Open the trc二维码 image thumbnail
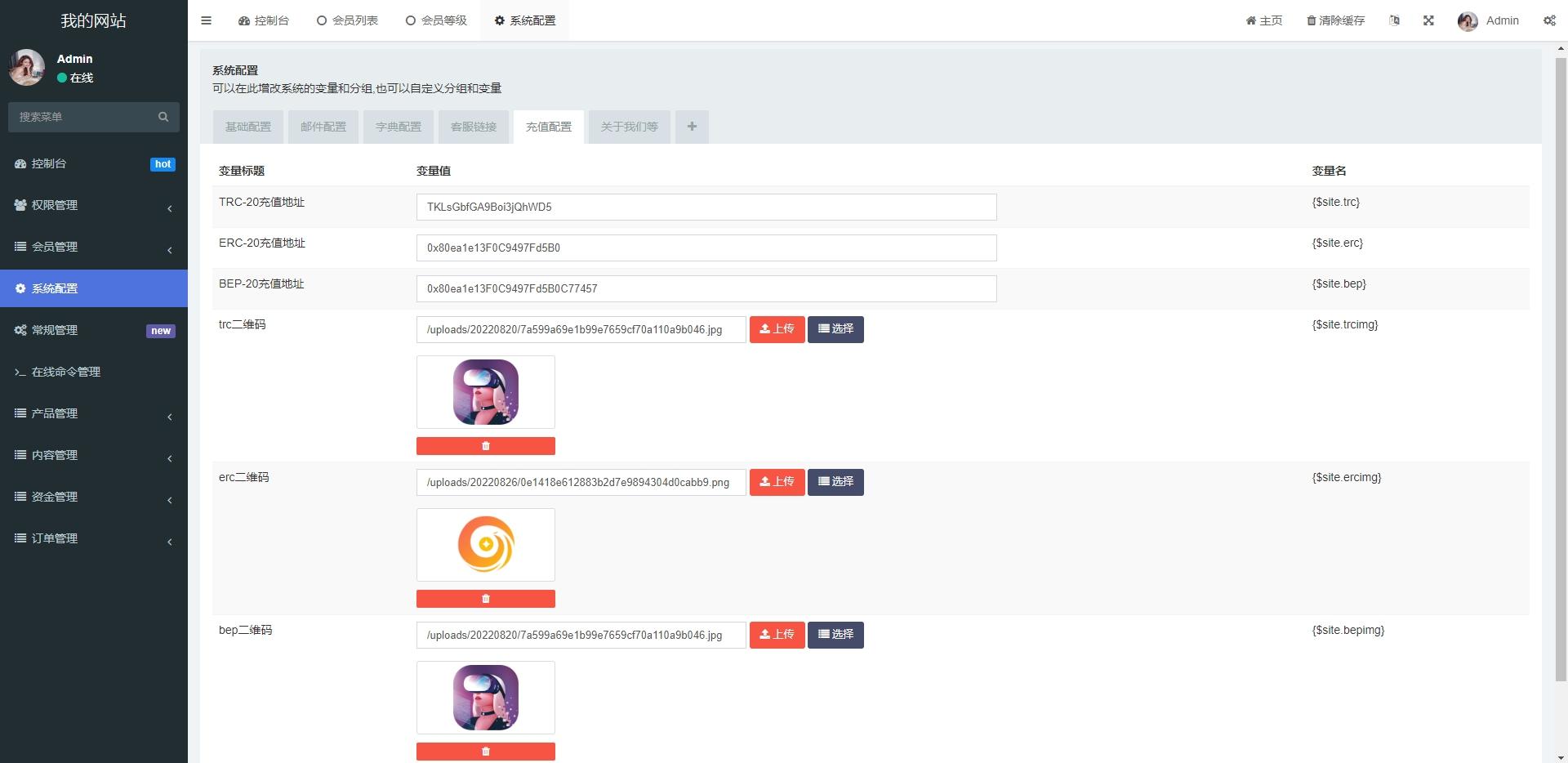 coord(486,392)
